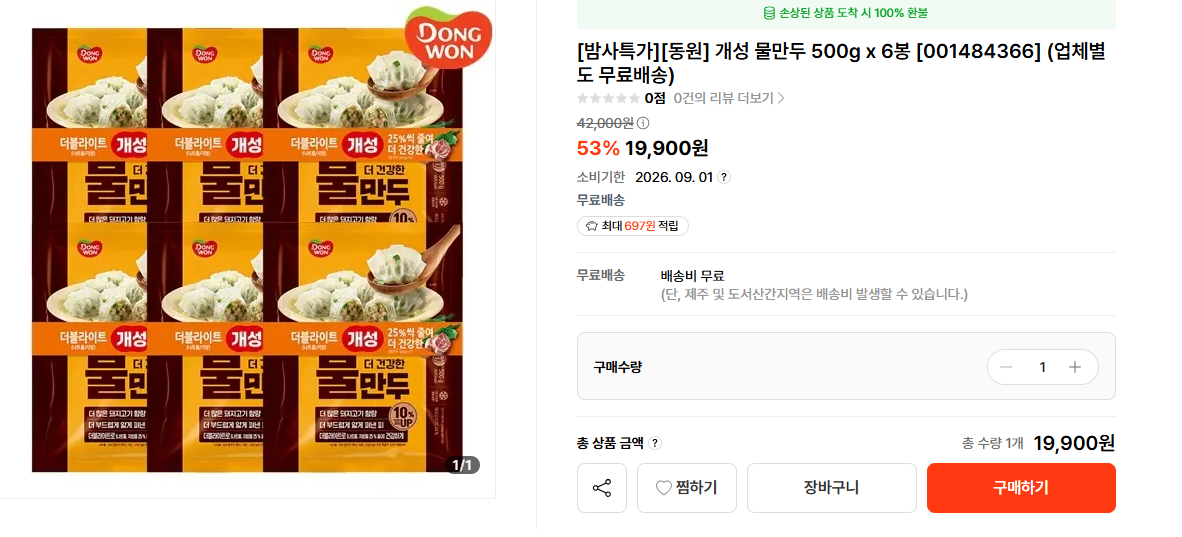Open the 개성 물만두 product image
The height and width of the screenshot is (537, 1182).
point(246,250)
